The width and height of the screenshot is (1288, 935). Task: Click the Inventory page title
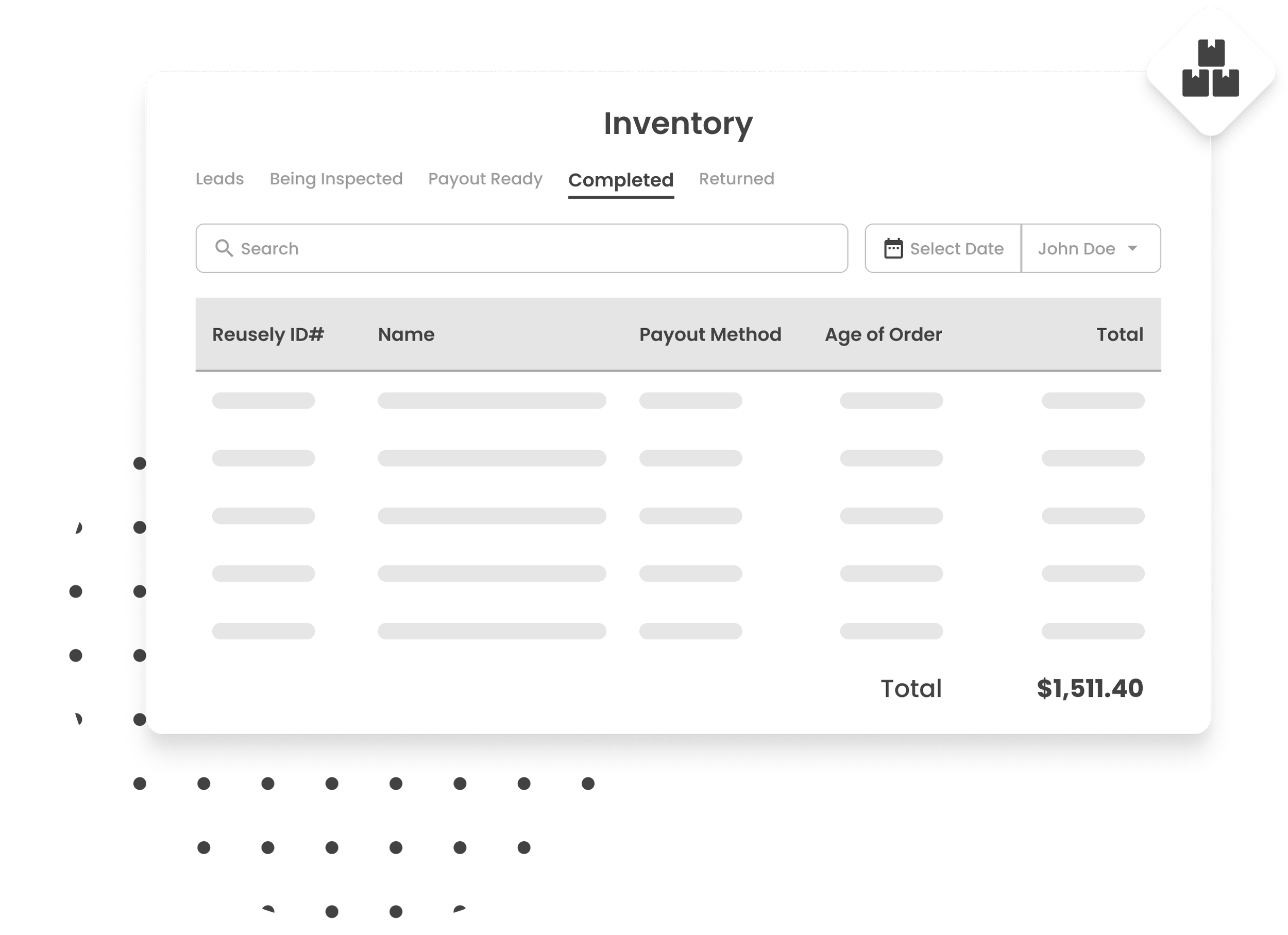point(678,122)
